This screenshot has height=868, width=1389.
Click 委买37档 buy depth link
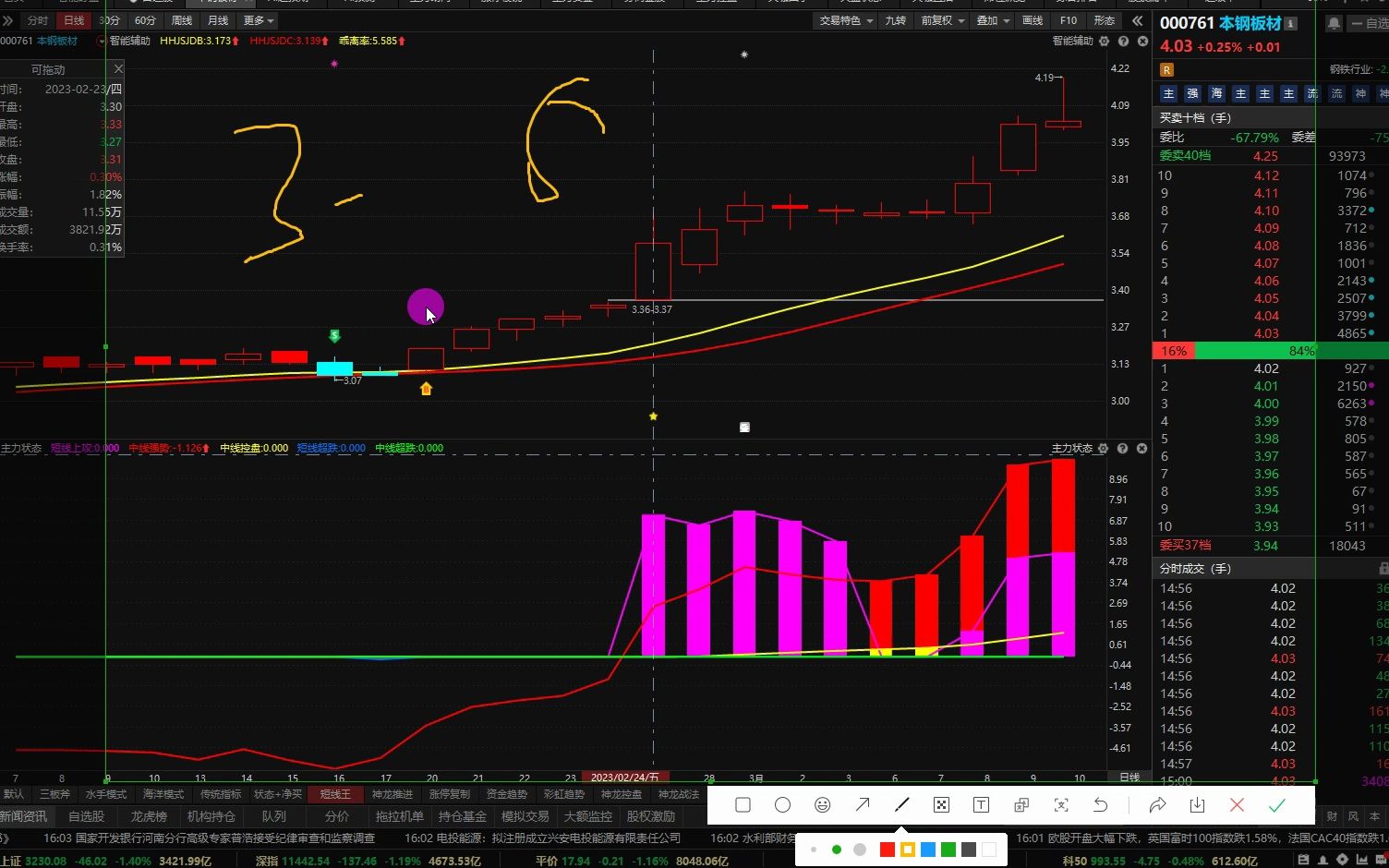point(1185,545)
